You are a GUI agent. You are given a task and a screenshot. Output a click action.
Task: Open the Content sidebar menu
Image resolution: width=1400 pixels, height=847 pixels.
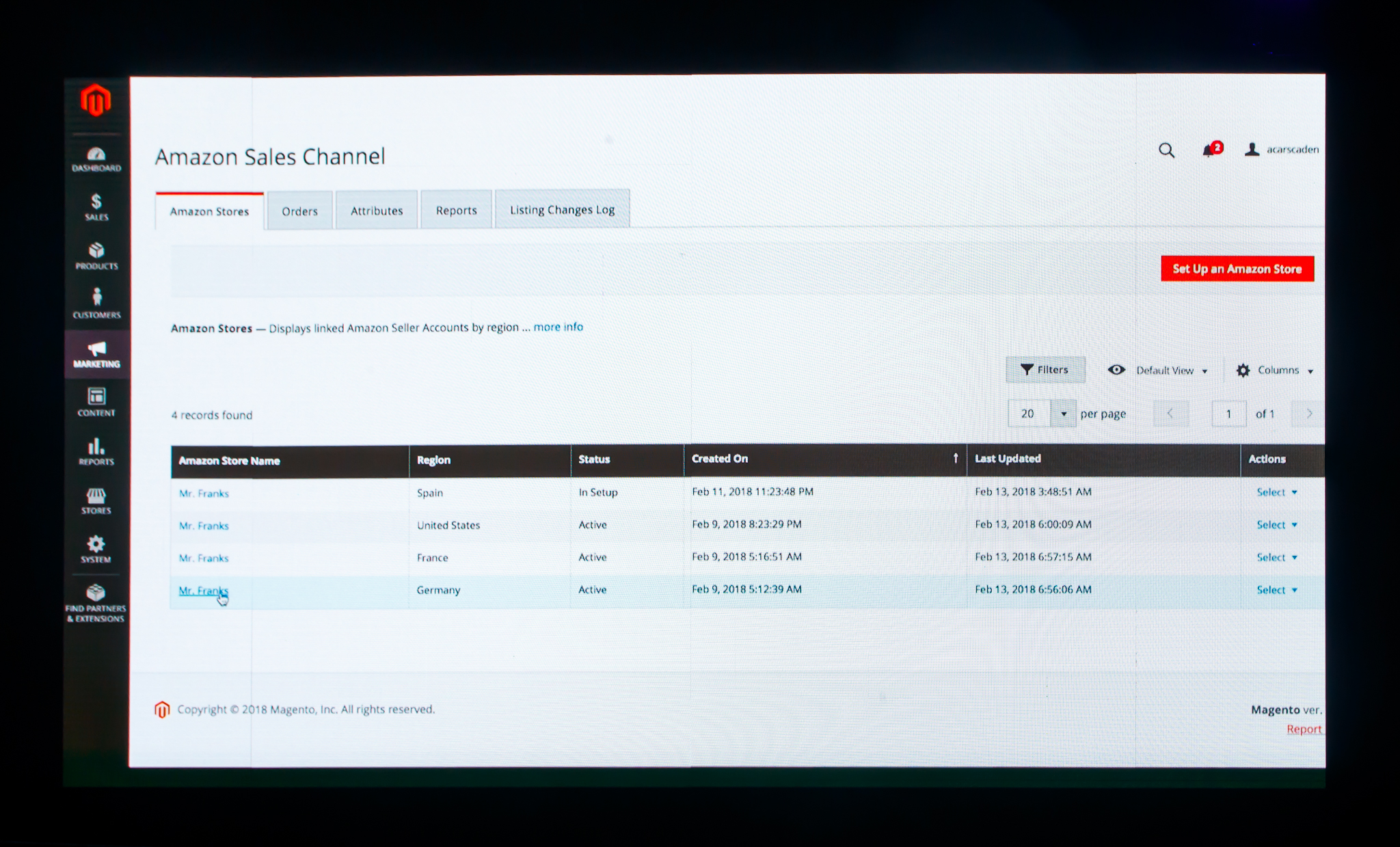(x=96, y=403)
